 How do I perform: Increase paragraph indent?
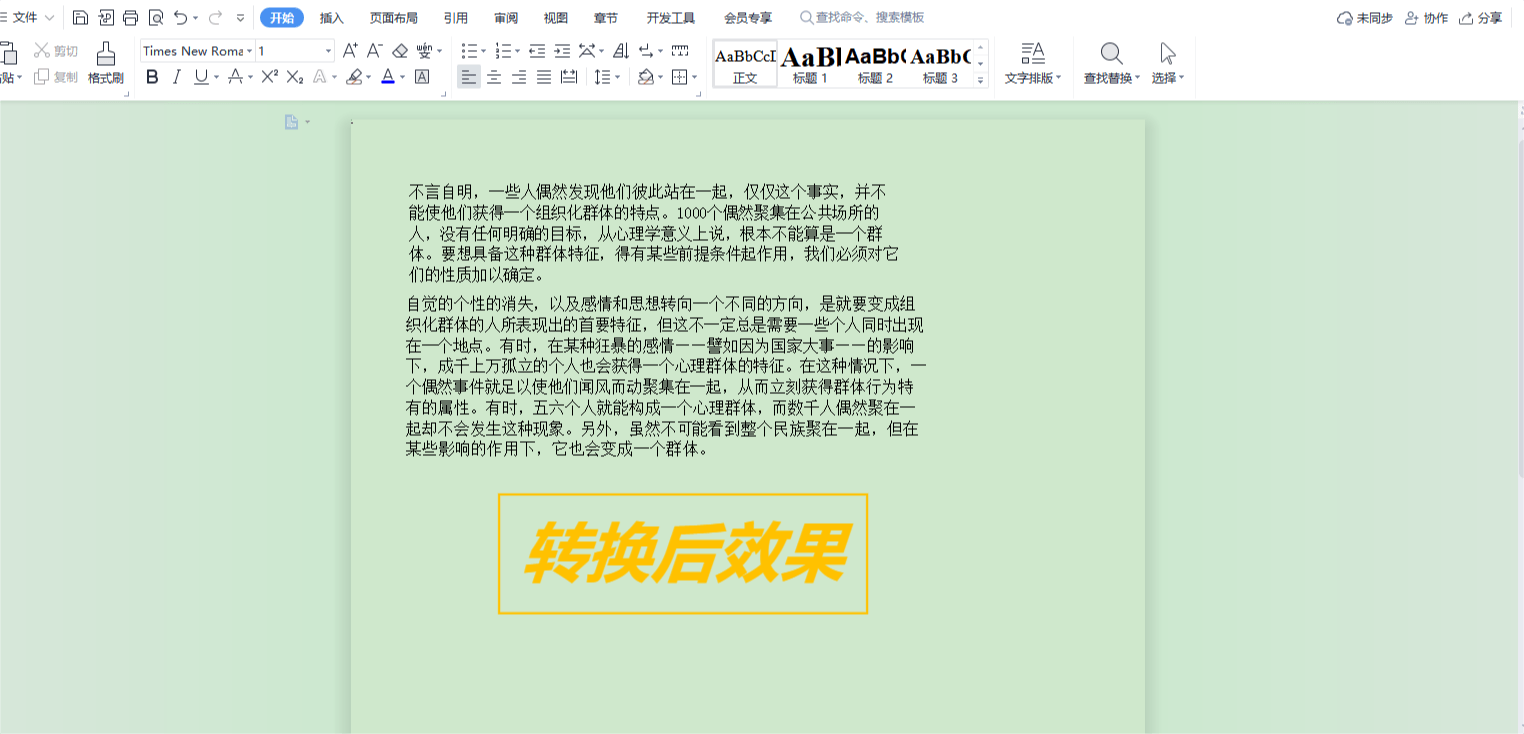coord(562,50)
